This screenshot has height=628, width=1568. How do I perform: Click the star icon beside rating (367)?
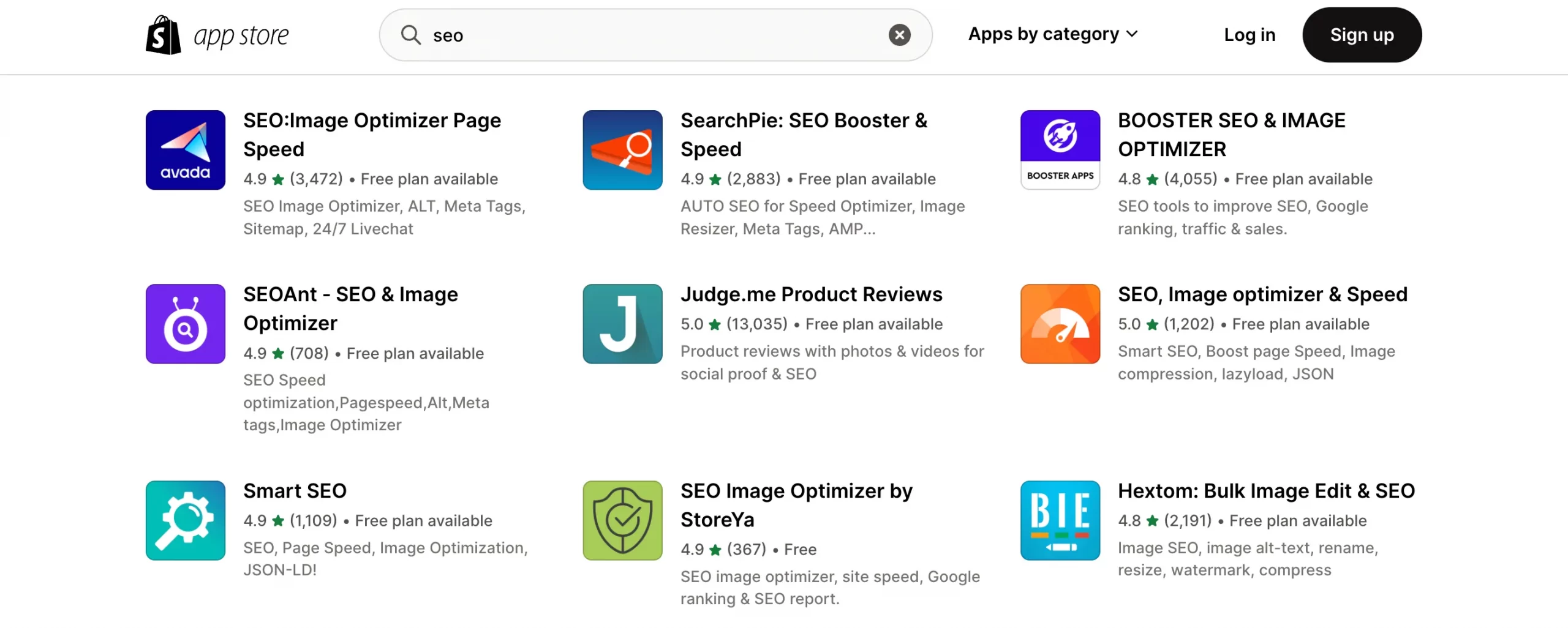point(715,550)
